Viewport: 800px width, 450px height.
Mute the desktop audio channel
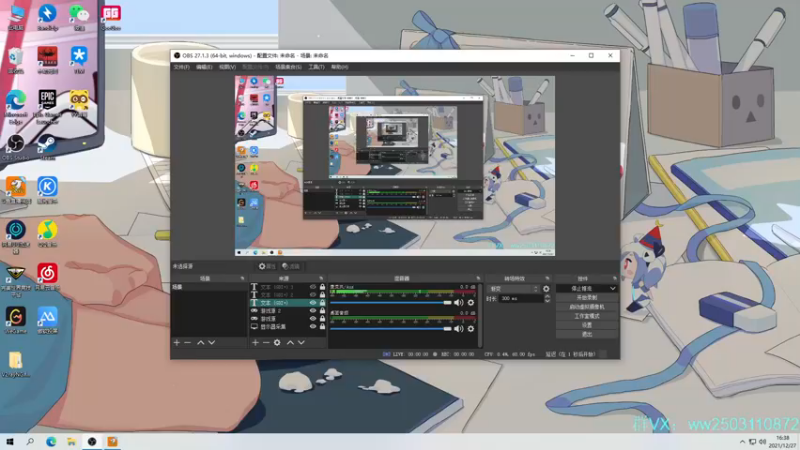(x=459, y=329)
